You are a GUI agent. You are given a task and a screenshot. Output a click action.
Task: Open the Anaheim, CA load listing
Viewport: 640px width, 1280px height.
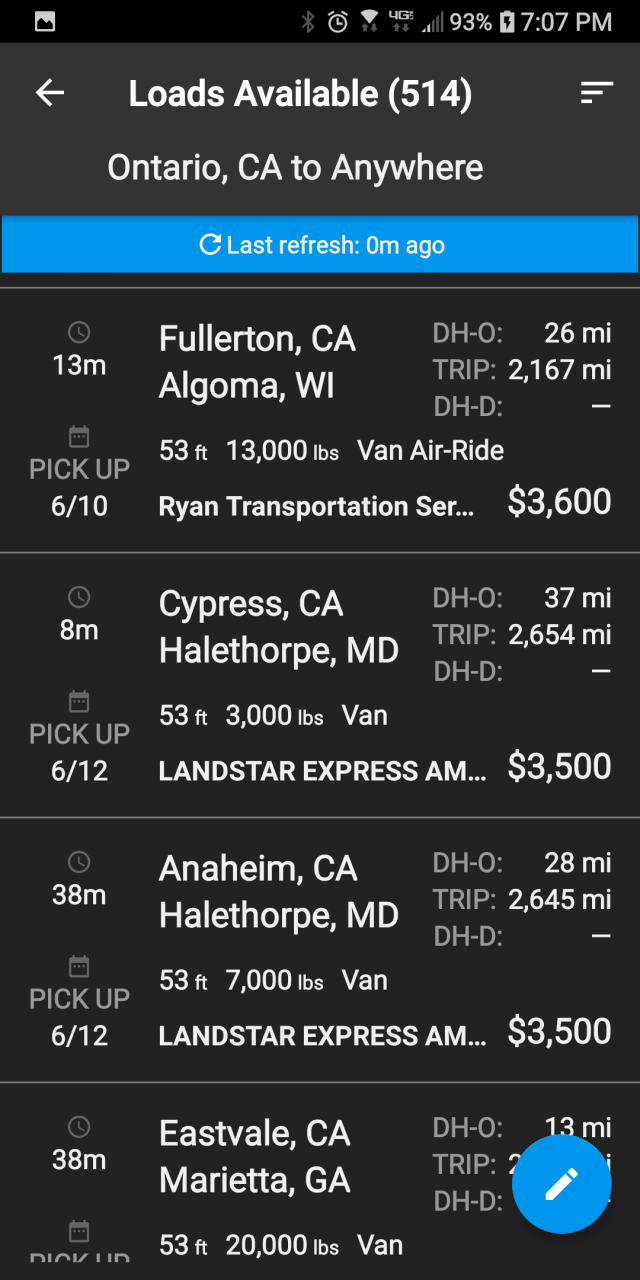tap(320, 950)
